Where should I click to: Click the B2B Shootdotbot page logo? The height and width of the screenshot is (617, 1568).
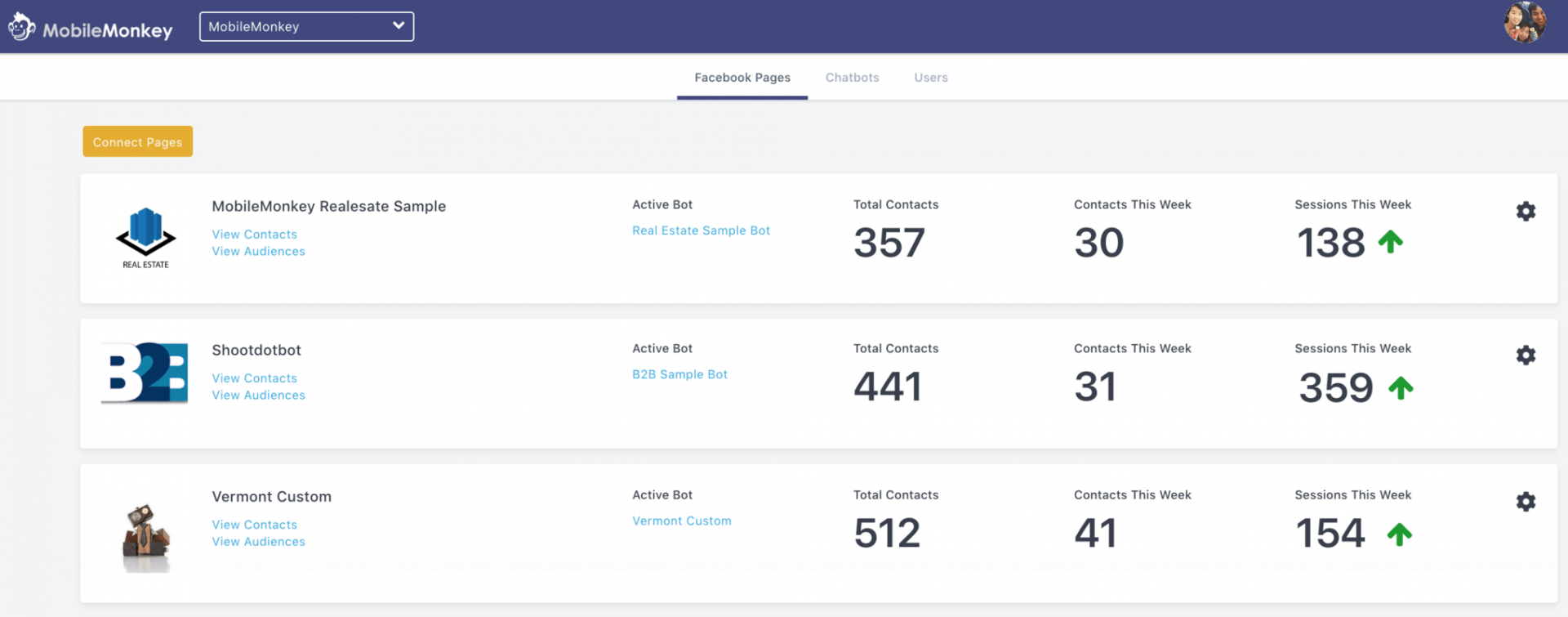(145, 373)
